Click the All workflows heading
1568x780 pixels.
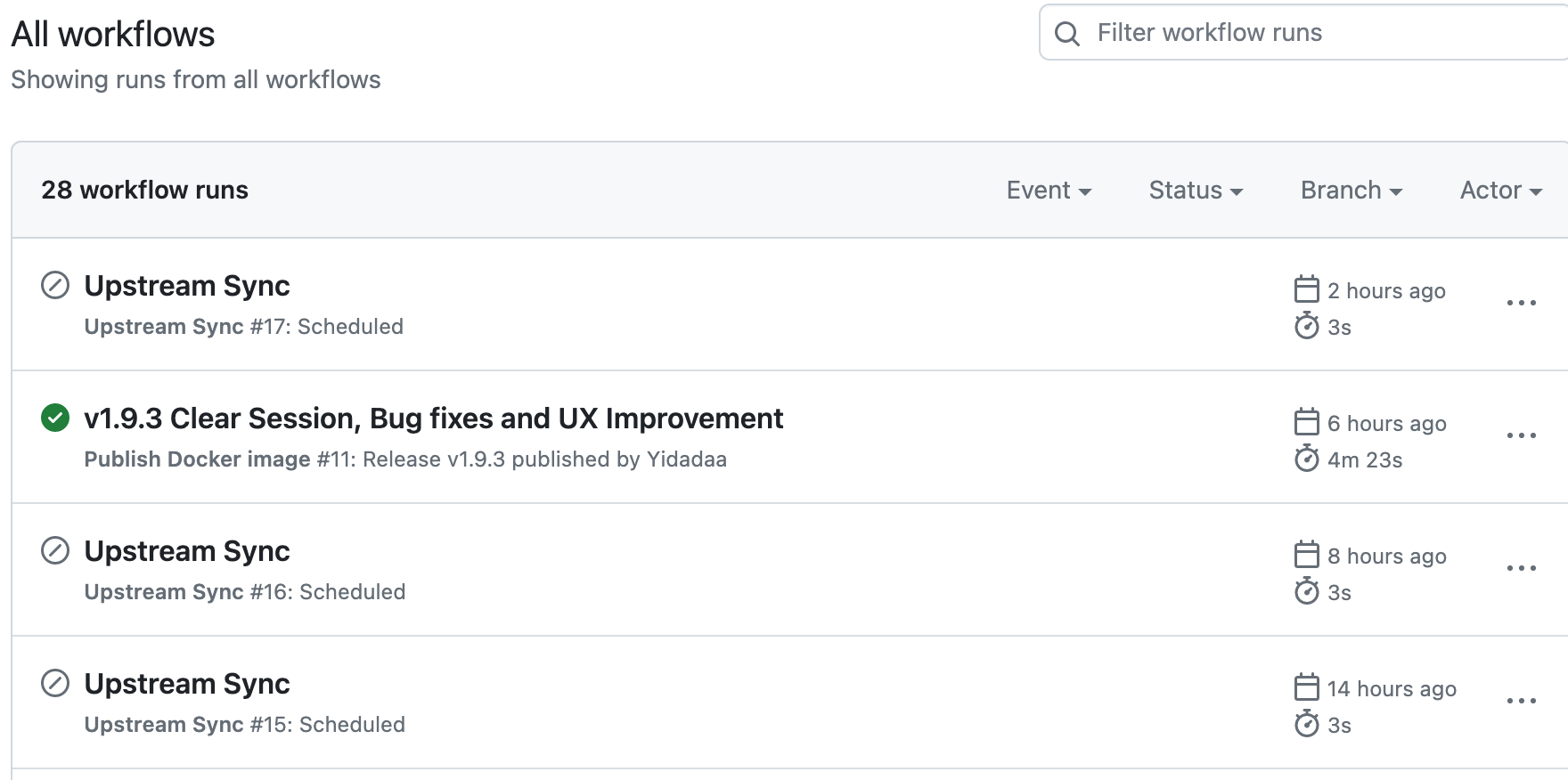tap(113, 35)
